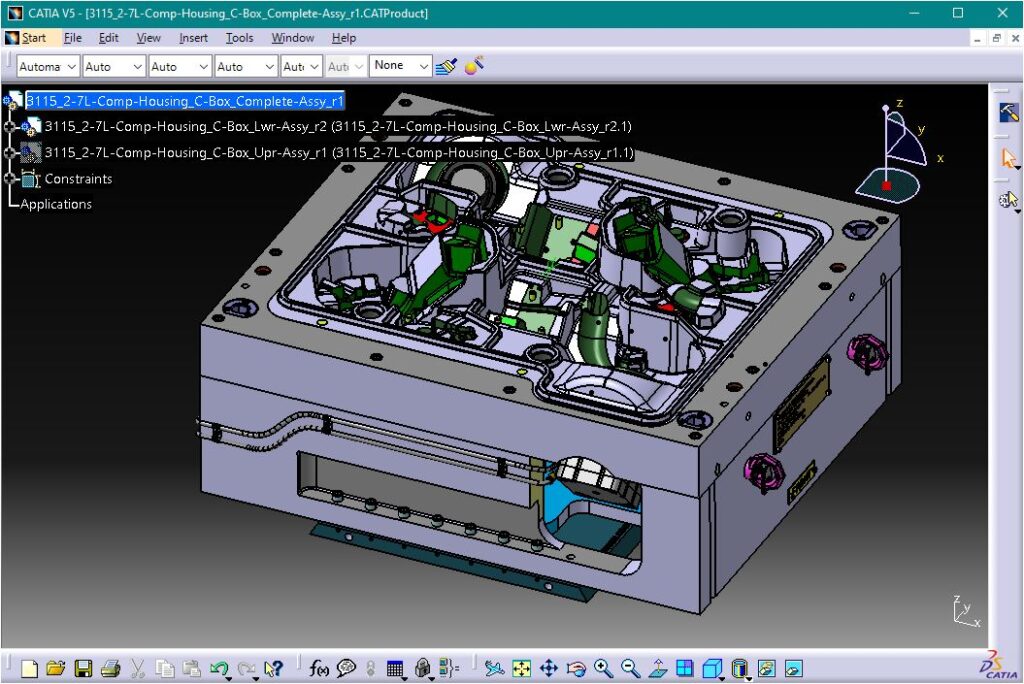Click the compass red manipulation handle
This screenshot has height=684, width=1024.
coord(886,186)
